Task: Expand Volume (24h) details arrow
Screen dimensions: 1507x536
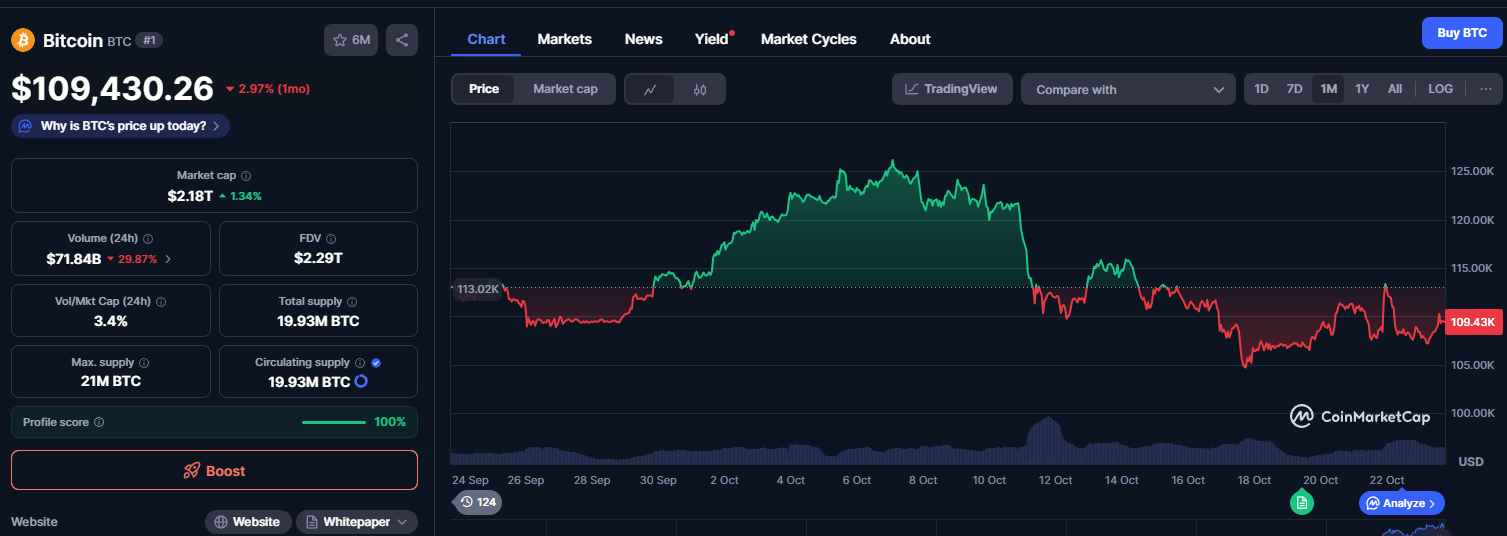Action: pos(168,259)
